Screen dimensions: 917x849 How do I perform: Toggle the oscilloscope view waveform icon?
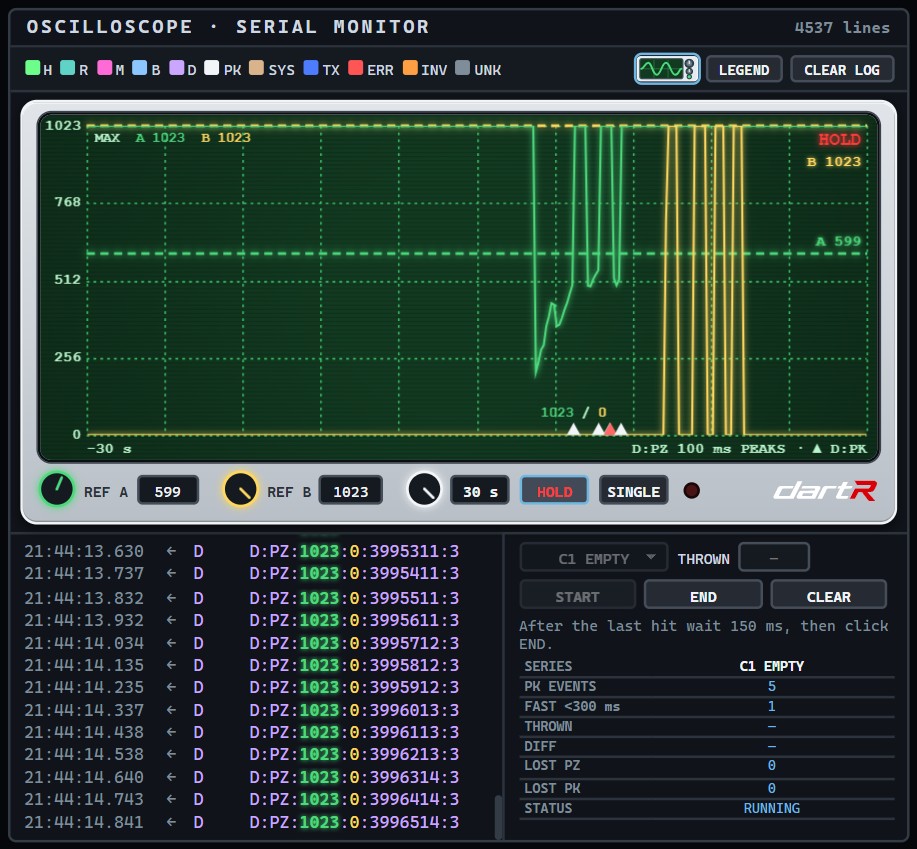click(x=667, y=70)
